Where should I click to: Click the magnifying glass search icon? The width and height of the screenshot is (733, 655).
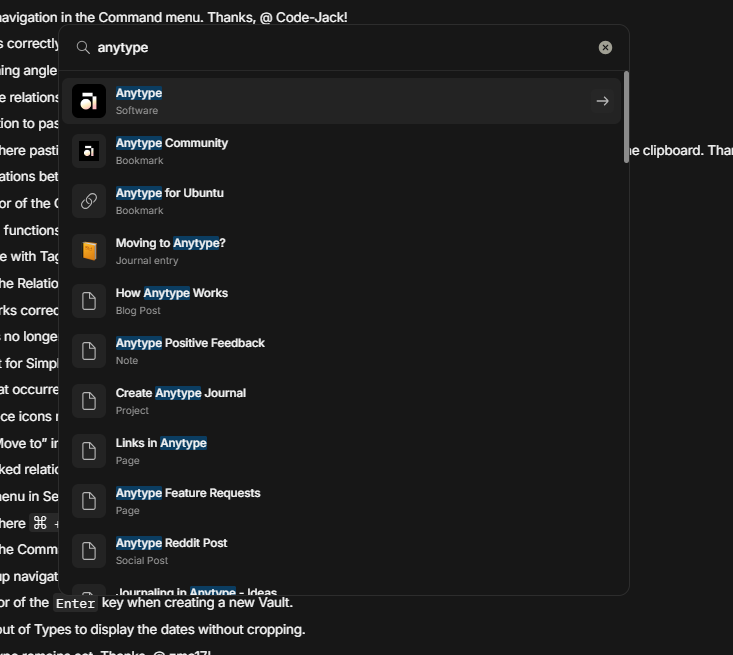(x=84, y=48)
